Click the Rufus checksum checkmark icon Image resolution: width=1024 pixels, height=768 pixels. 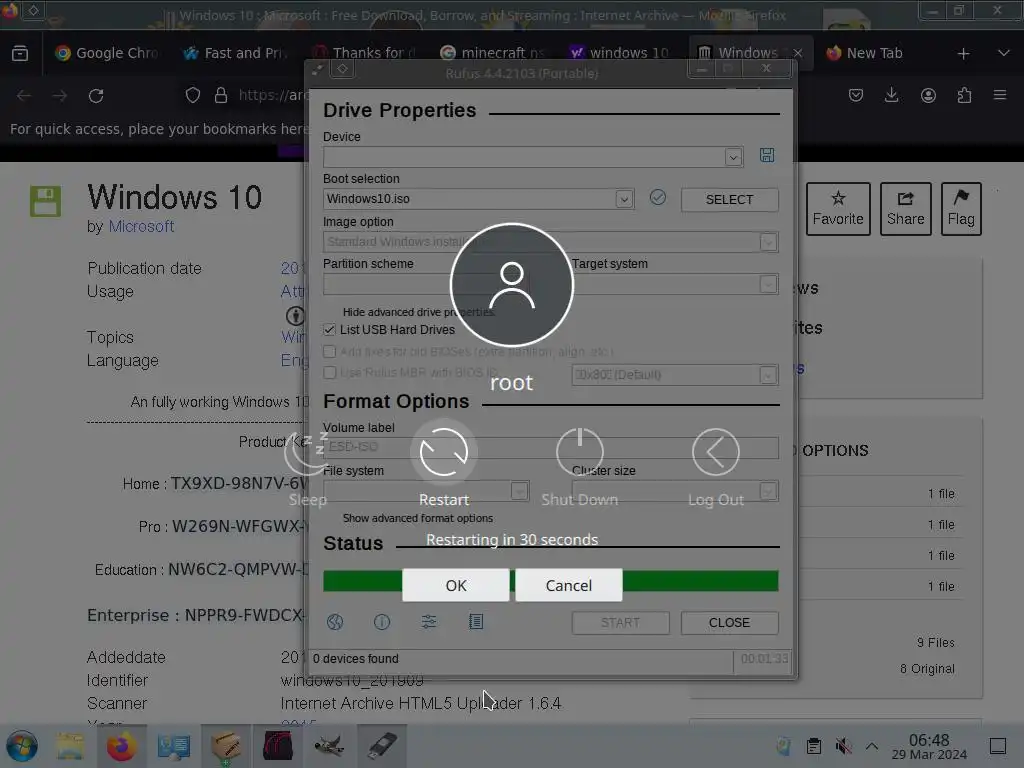click(x=658, y=197)
